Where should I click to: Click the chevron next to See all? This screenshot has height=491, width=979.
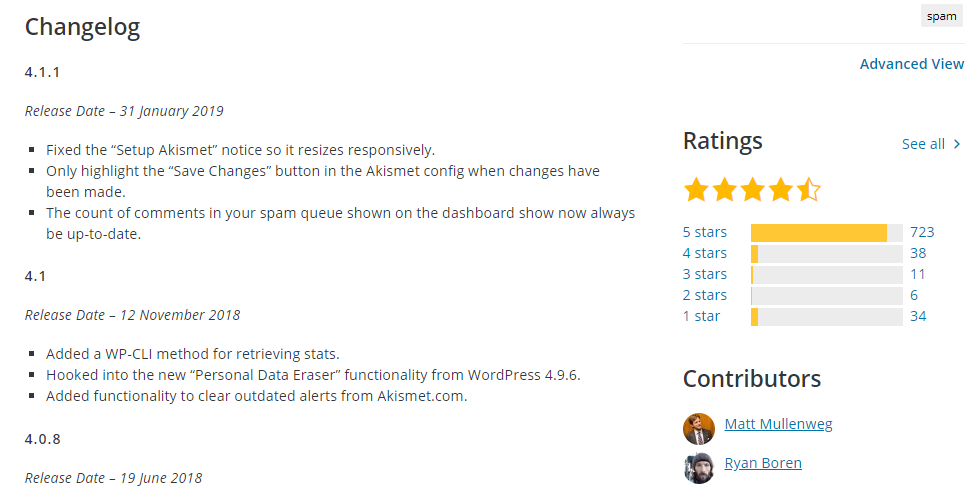coord(957,144)
